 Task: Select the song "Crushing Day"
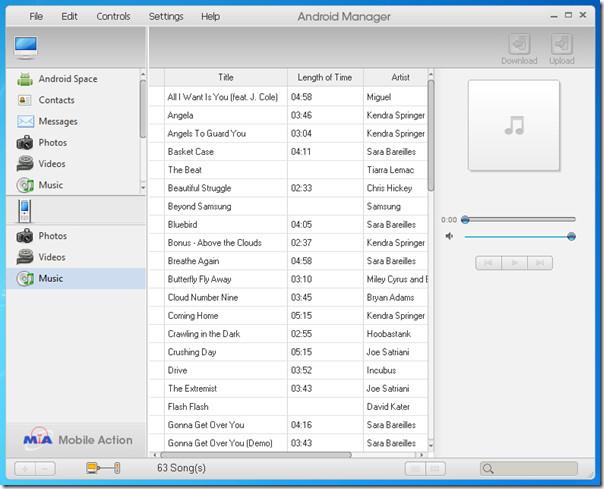click(x=192, y=352)
